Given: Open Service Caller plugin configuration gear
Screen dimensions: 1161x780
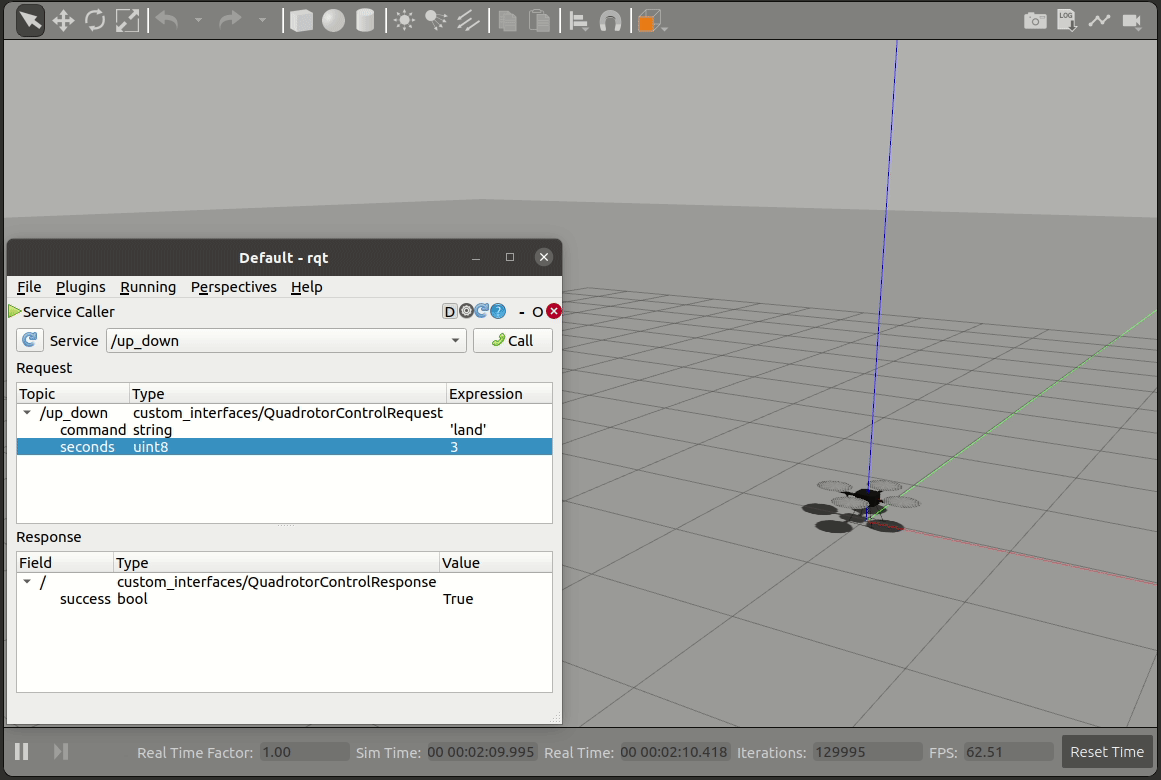Looking at the screenshot, I should click(466, 311).
